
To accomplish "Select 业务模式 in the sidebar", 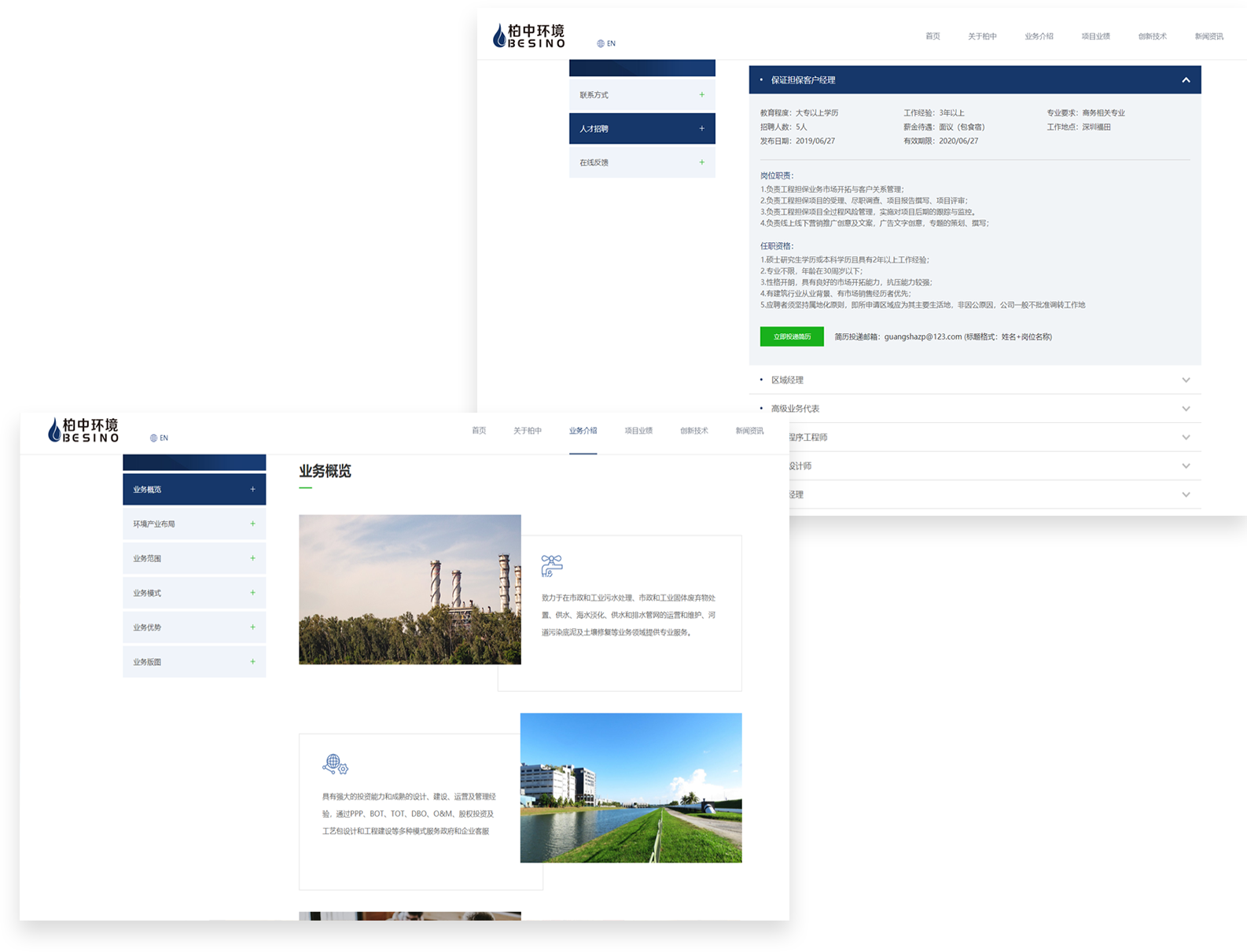I will 194,593.
